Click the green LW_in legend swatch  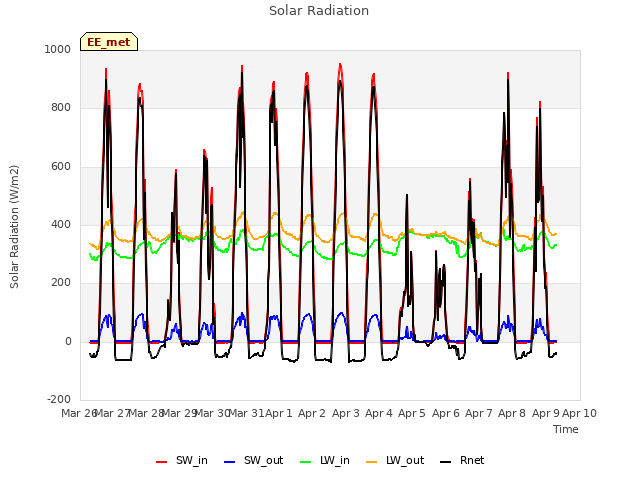[x=305, y=462]
